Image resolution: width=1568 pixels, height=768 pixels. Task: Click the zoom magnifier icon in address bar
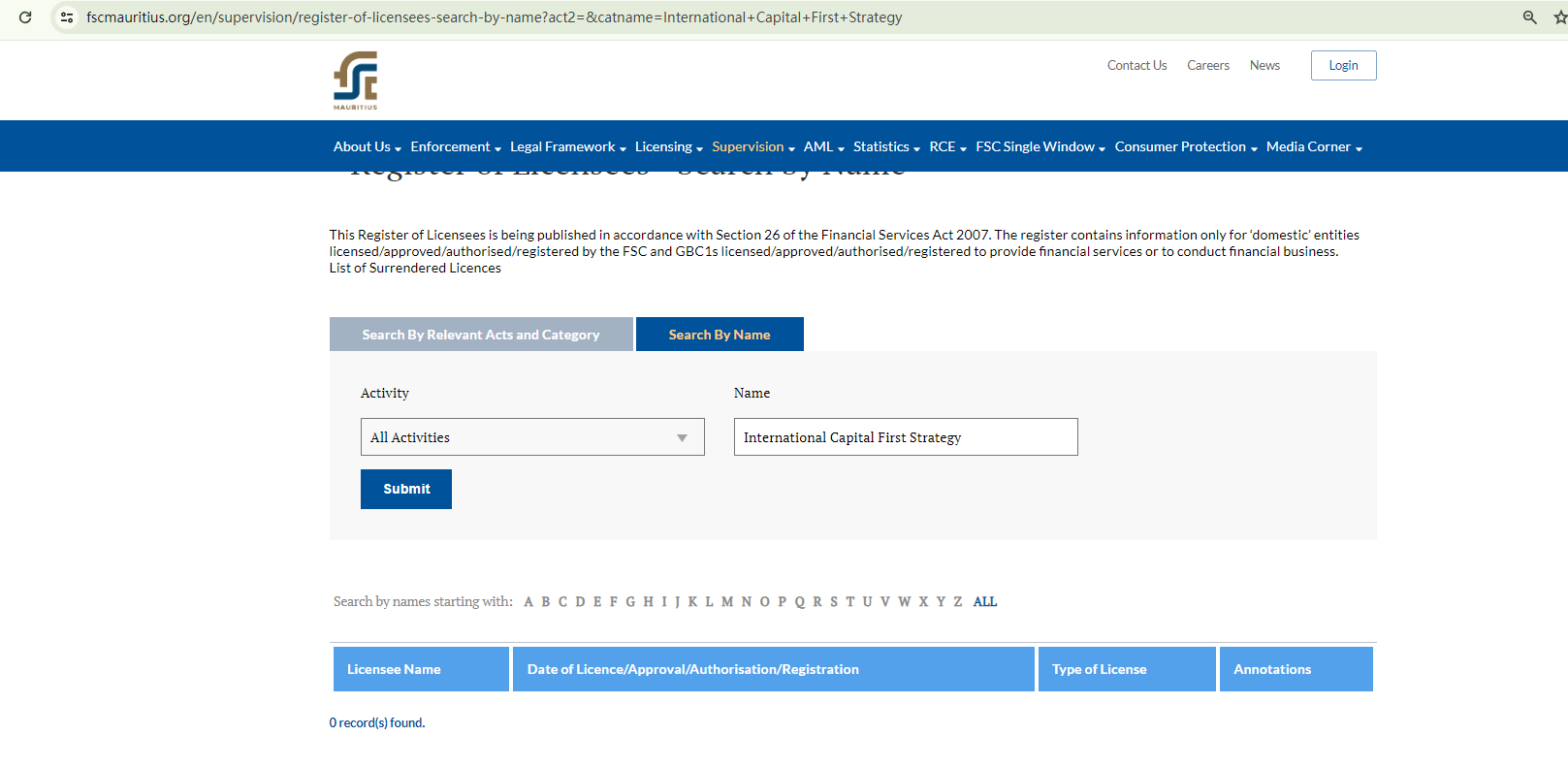point(1530,17)
